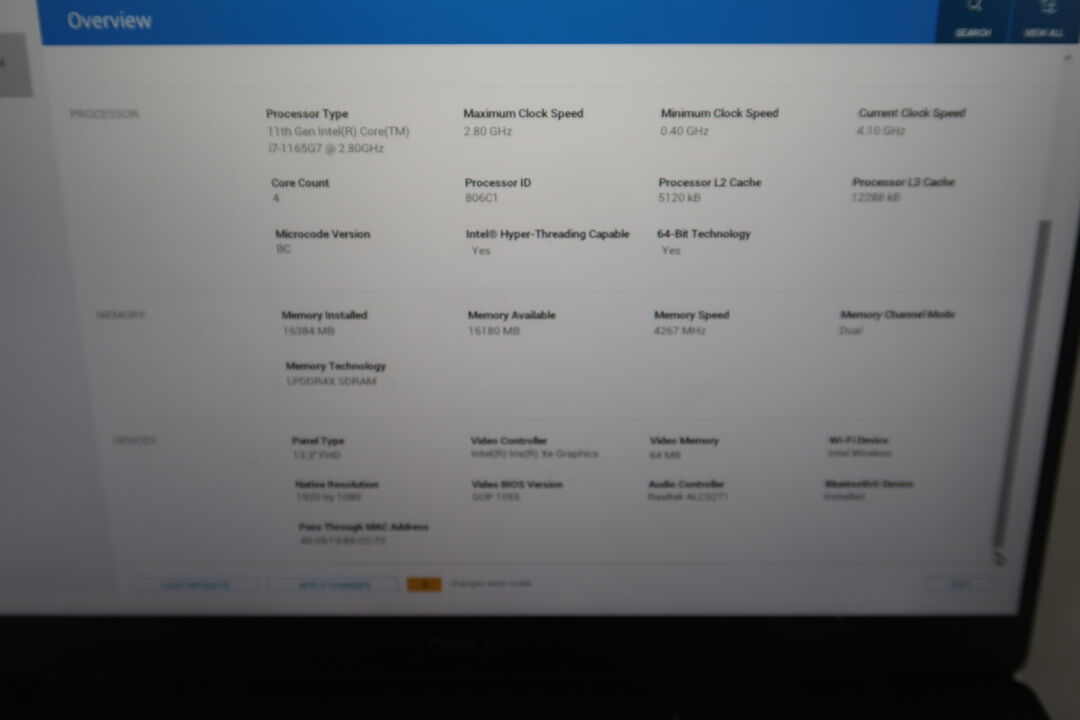The width and height of the screenshot is (1080, 720).
Task: Click the Maximum Clock Speed label
Action: click(523, 114)
